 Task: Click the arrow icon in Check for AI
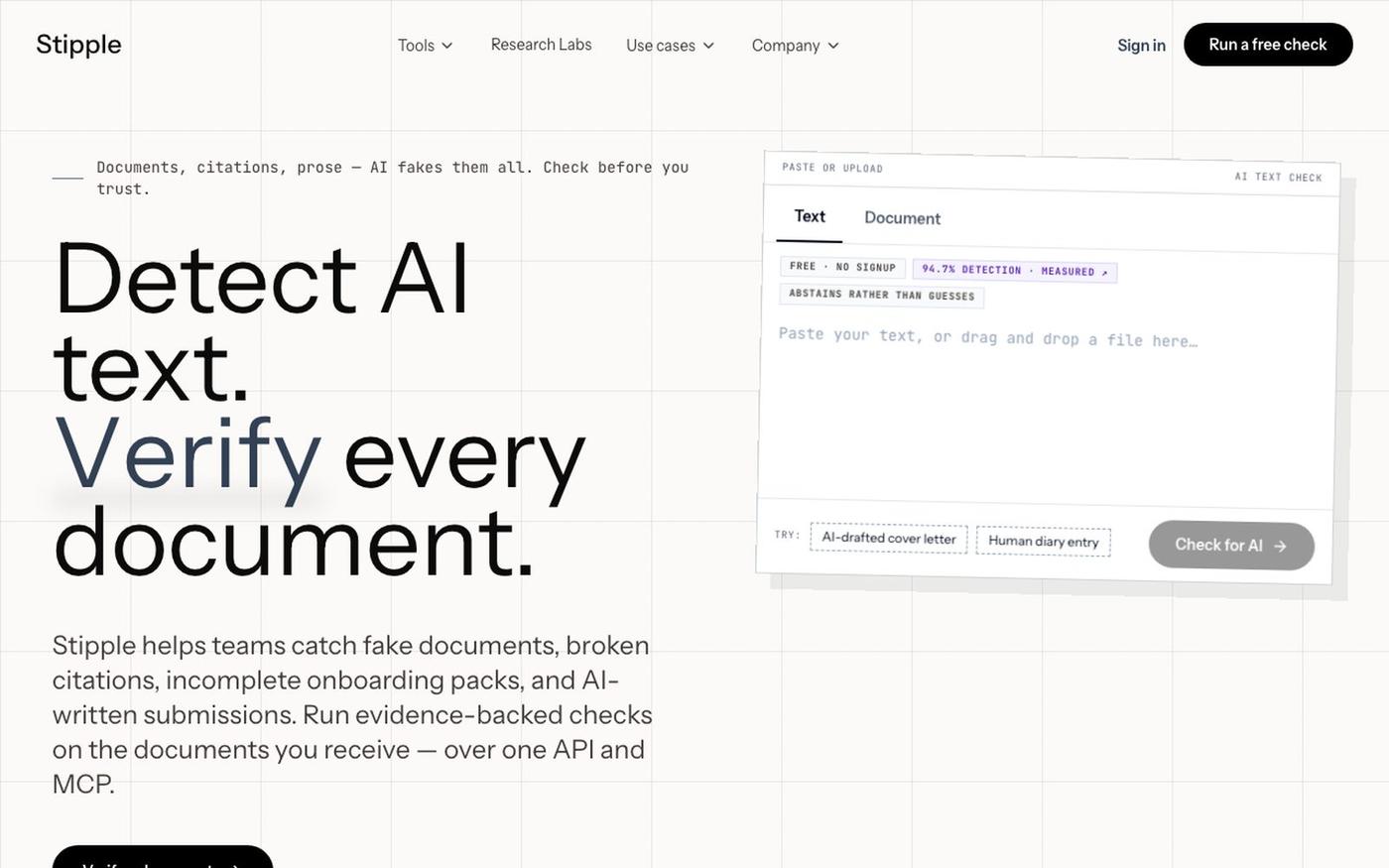1280,546
